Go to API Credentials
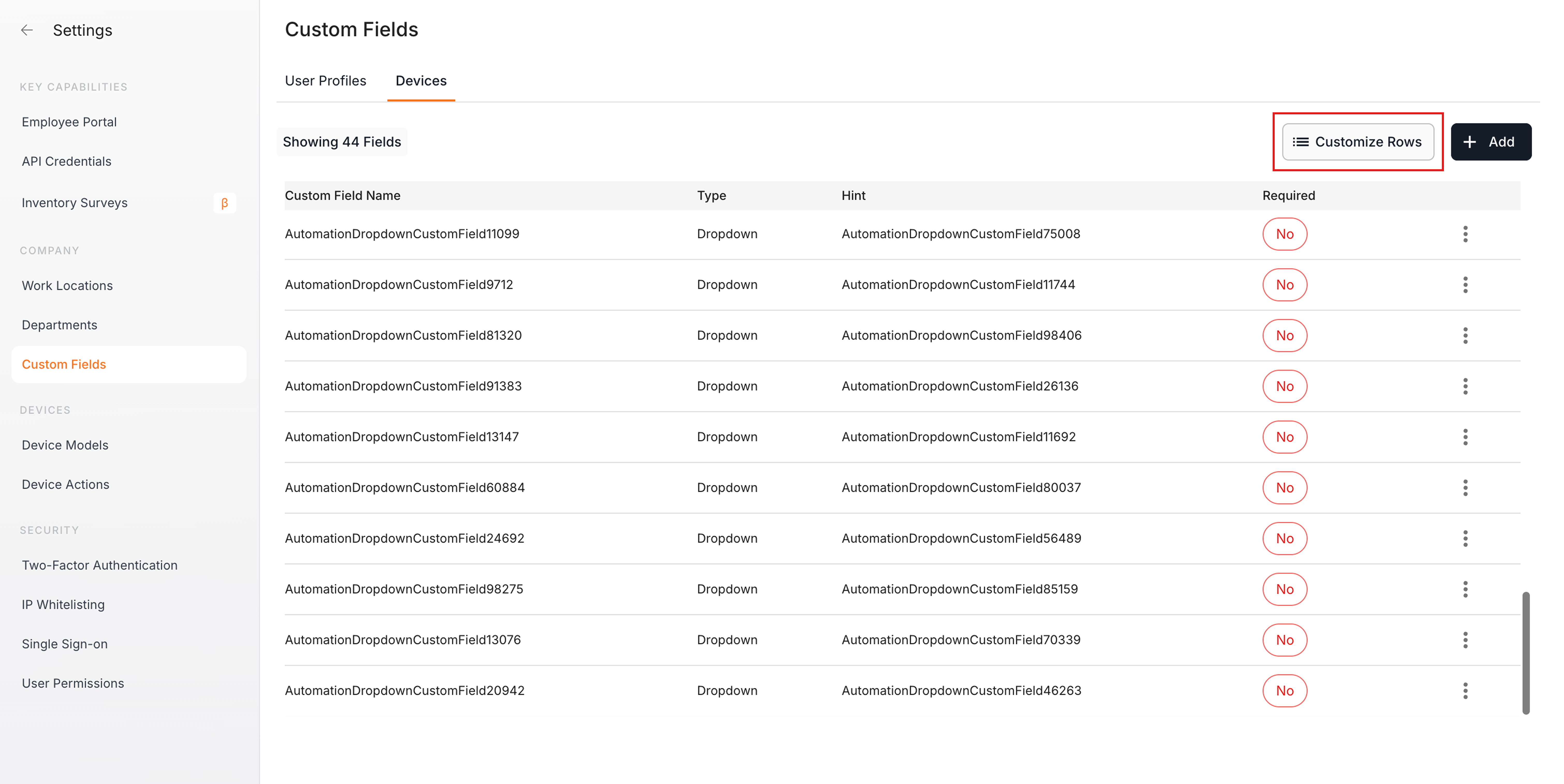The image size is (1564, 784). (x=67, y=161)
